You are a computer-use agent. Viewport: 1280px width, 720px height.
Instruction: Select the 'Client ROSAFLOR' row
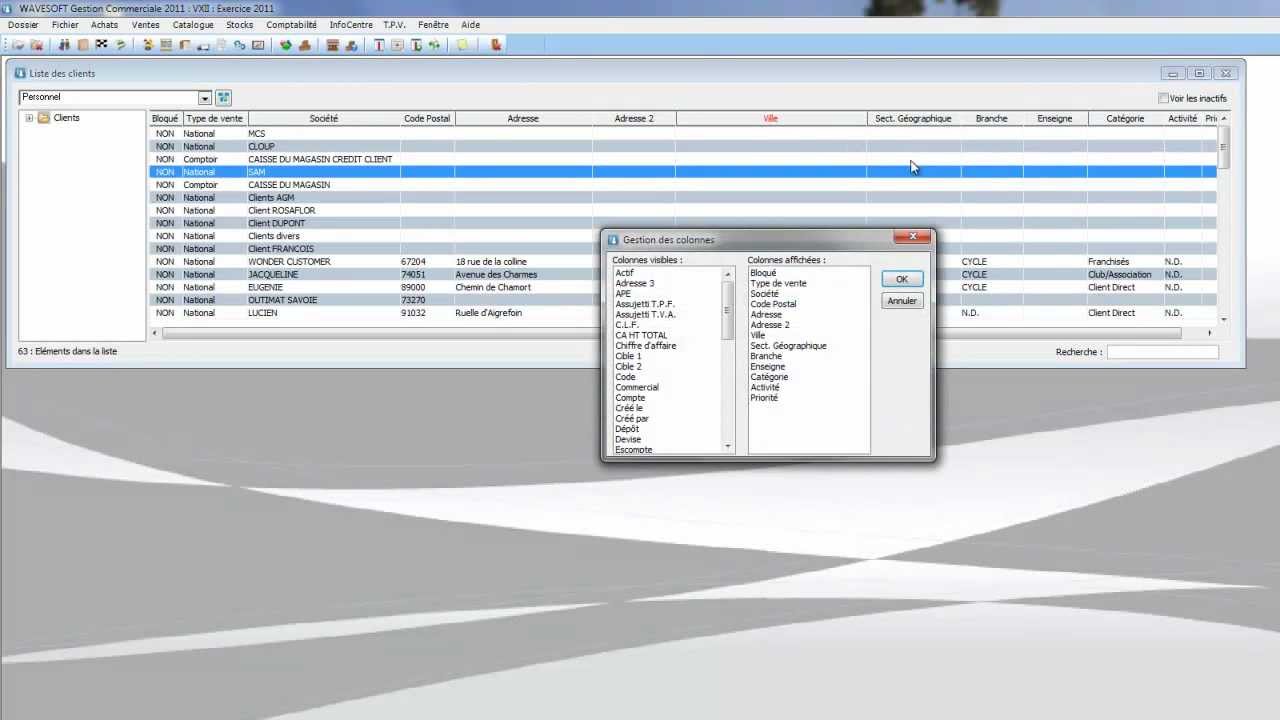pos(683,211)
